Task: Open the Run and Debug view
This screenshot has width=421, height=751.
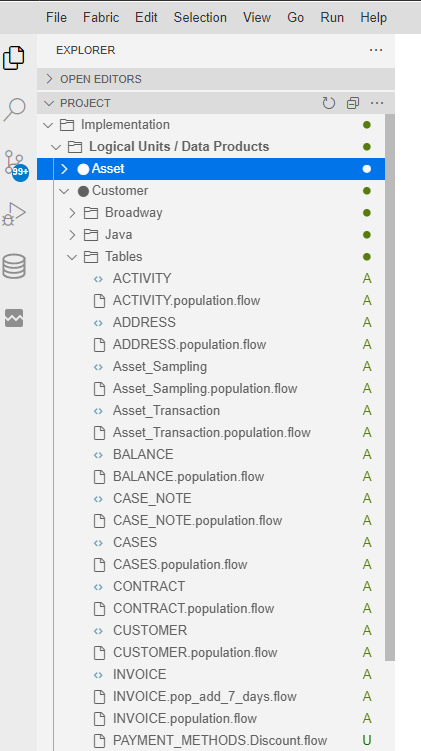Action: point(14,214)
